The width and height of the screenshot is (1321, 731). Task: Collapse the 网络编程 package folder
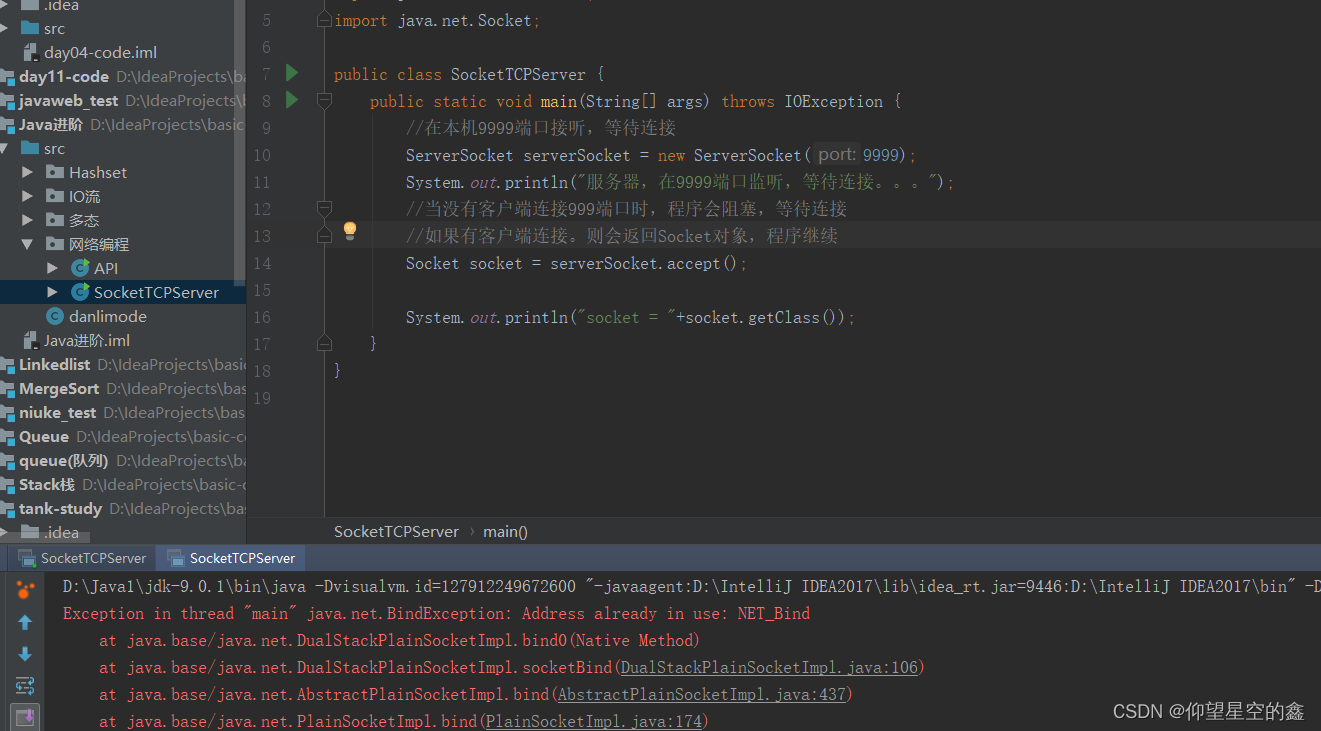[x=29, y=244]
